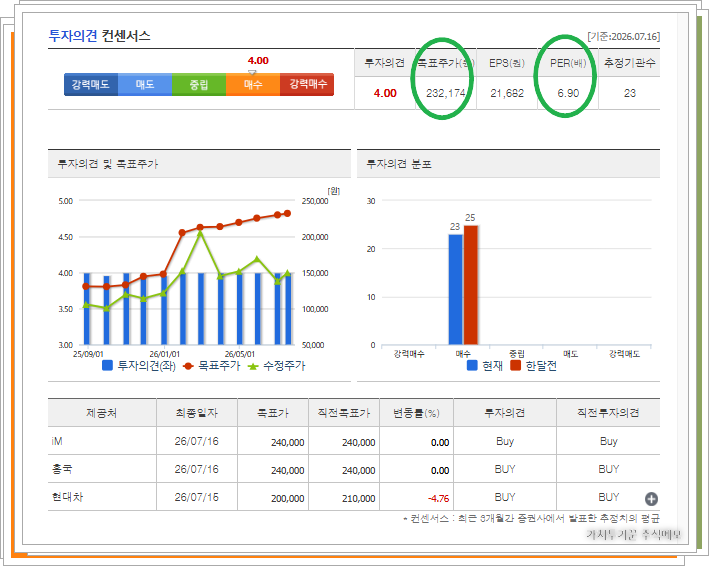Click the red 4.00 opinion value in table
709x566 pixels.
(x=385, y=93)
